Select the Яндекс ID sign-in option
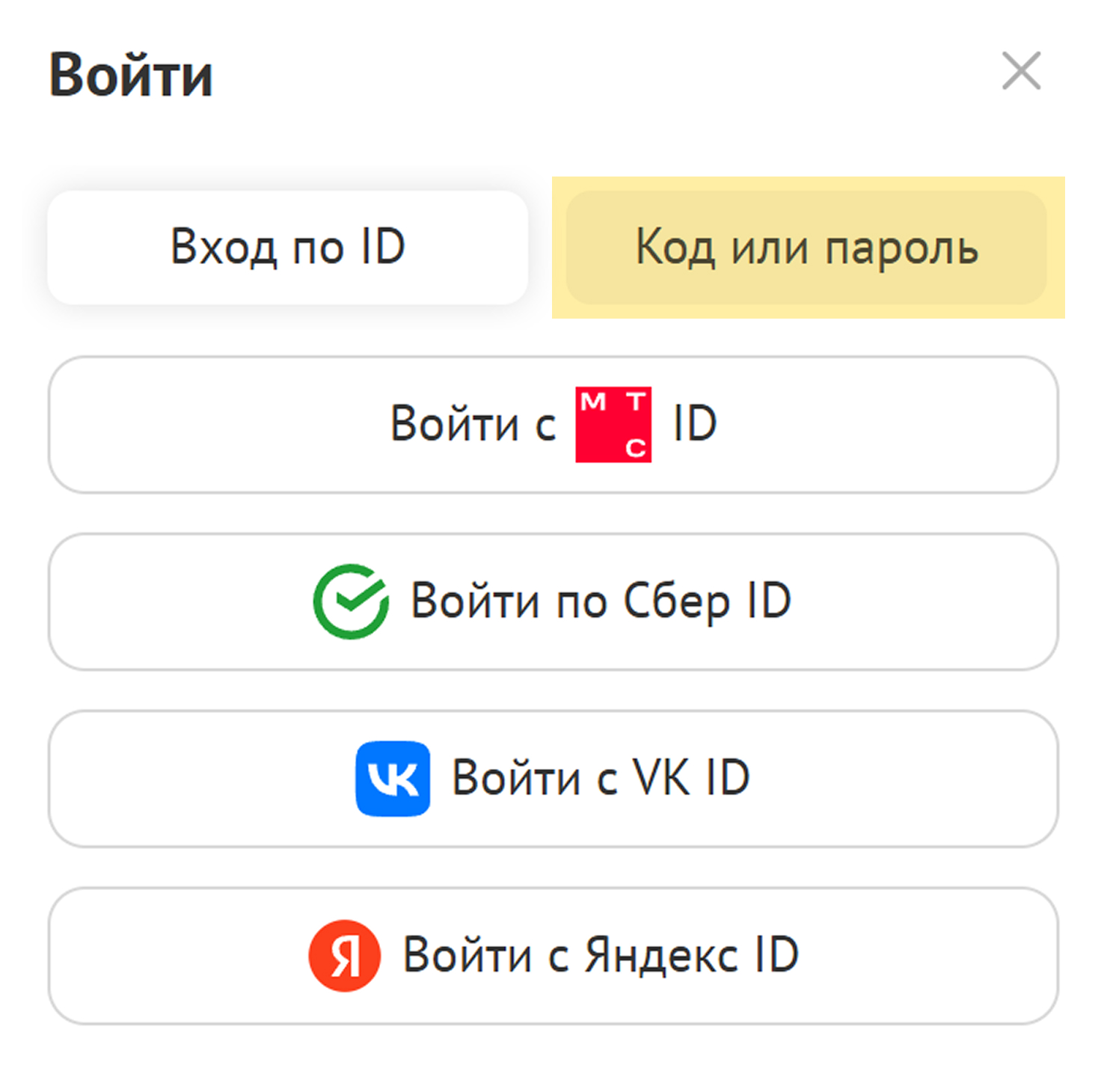The width and height of the screenshot is (1107, 1092). coord(553,954)
